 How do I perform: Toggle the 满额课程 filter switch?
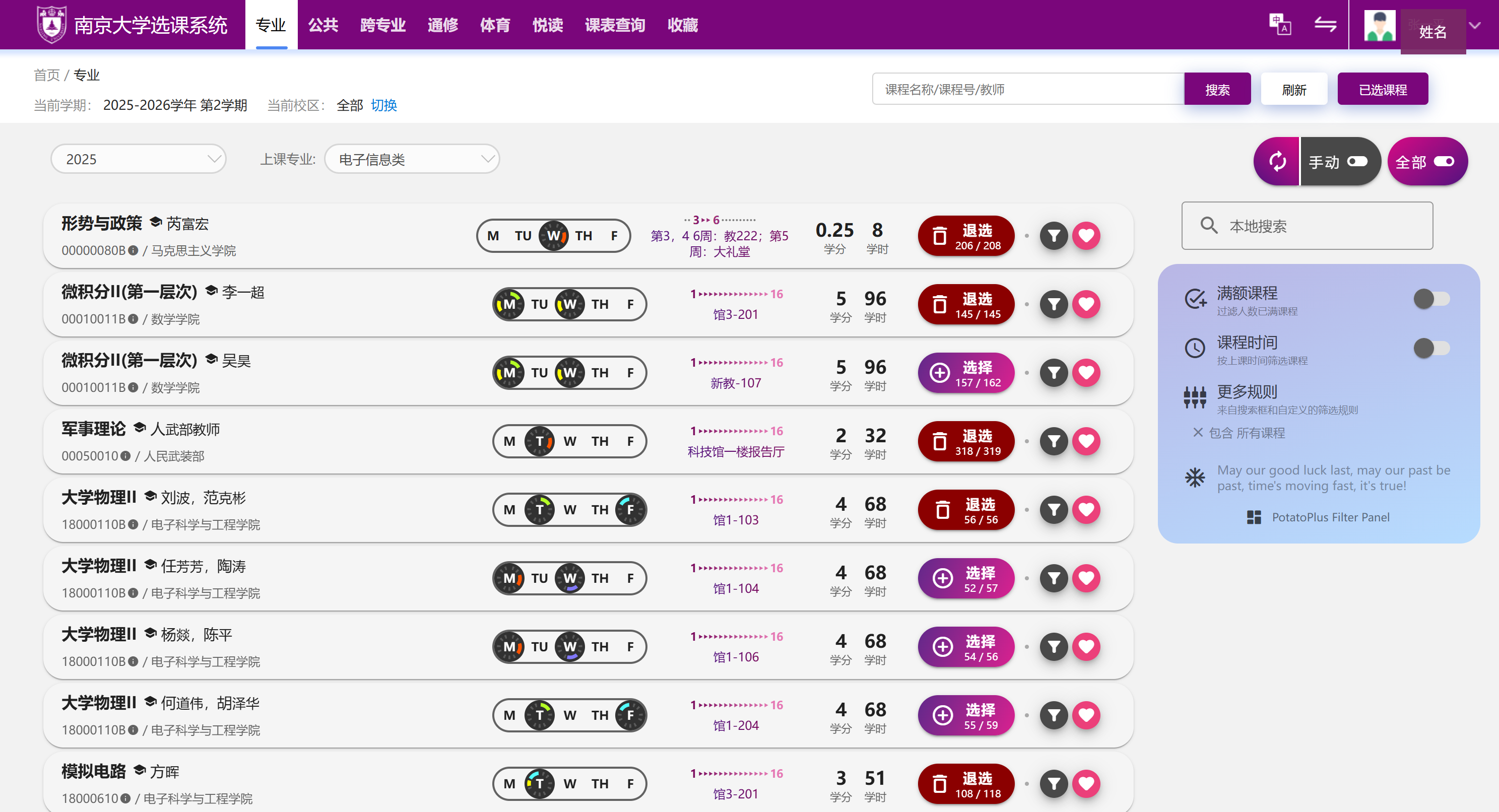click(x=1431, y=299)
